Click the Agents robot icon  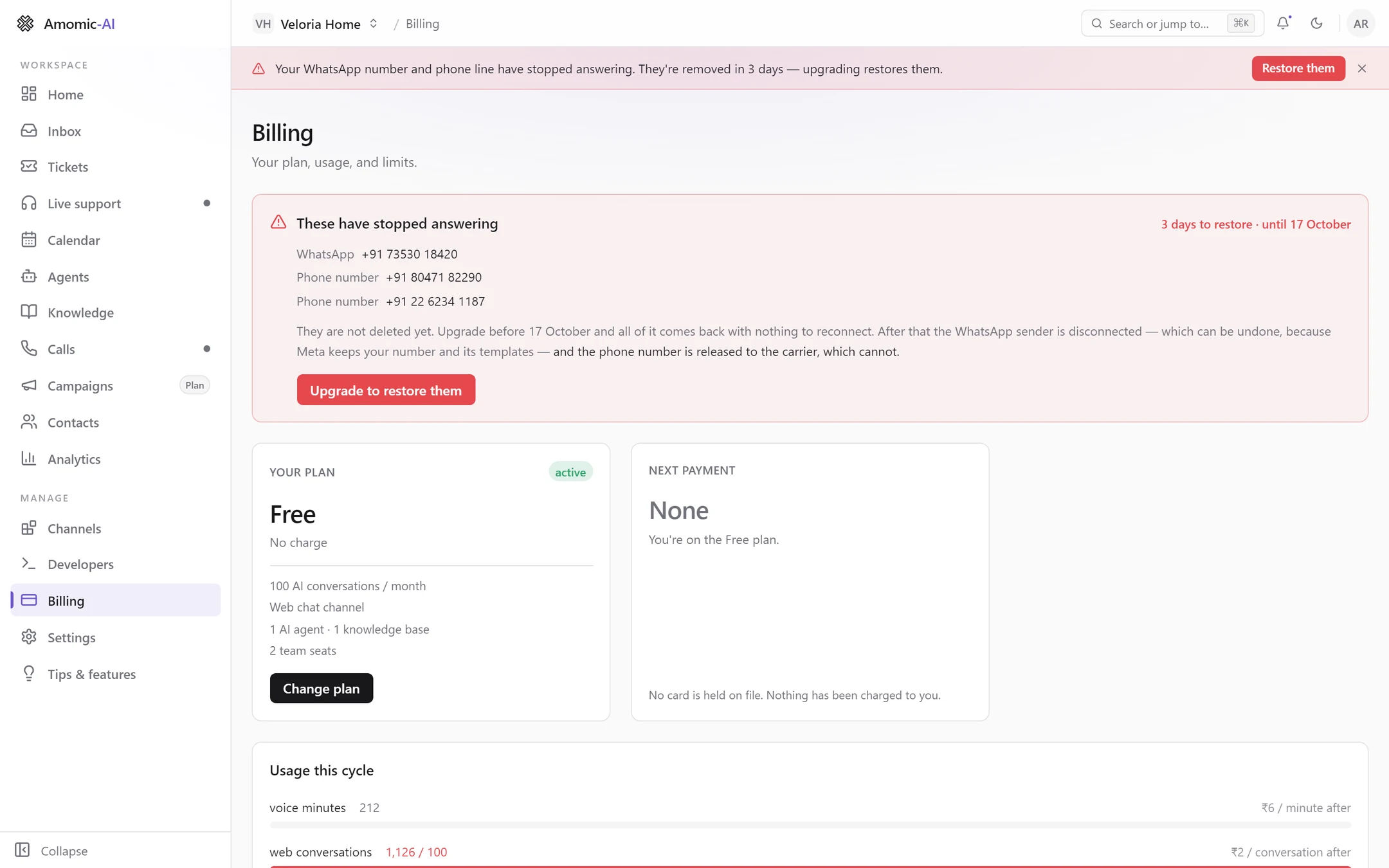coord(28,276)
